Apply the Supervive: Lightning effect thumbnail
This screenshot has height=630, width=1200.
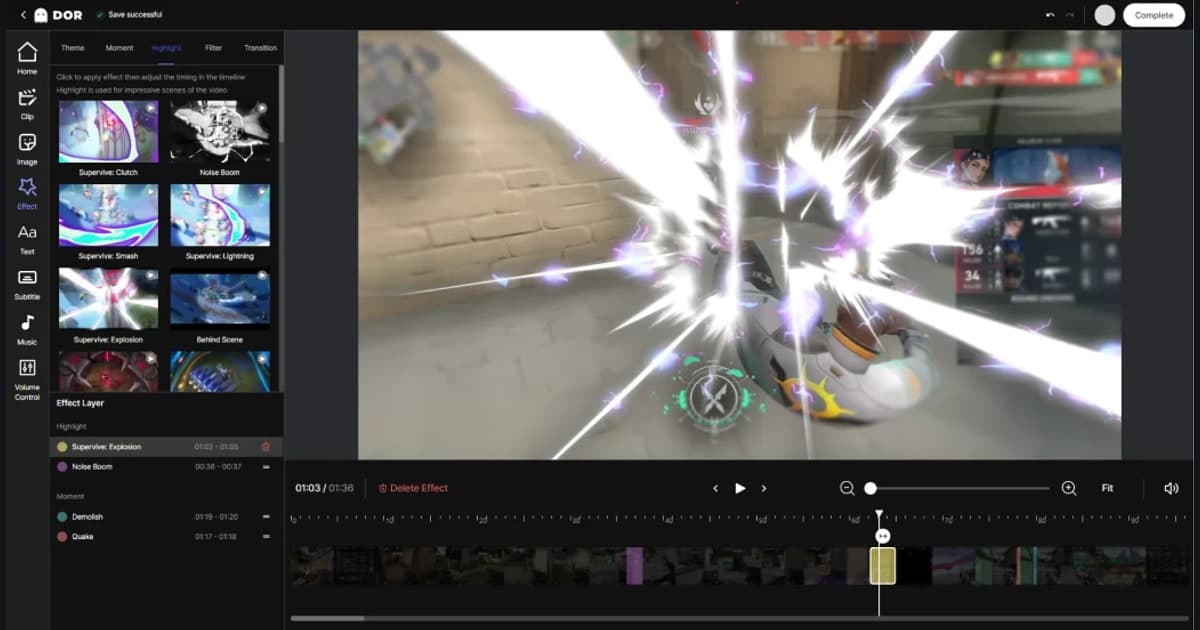220,214
